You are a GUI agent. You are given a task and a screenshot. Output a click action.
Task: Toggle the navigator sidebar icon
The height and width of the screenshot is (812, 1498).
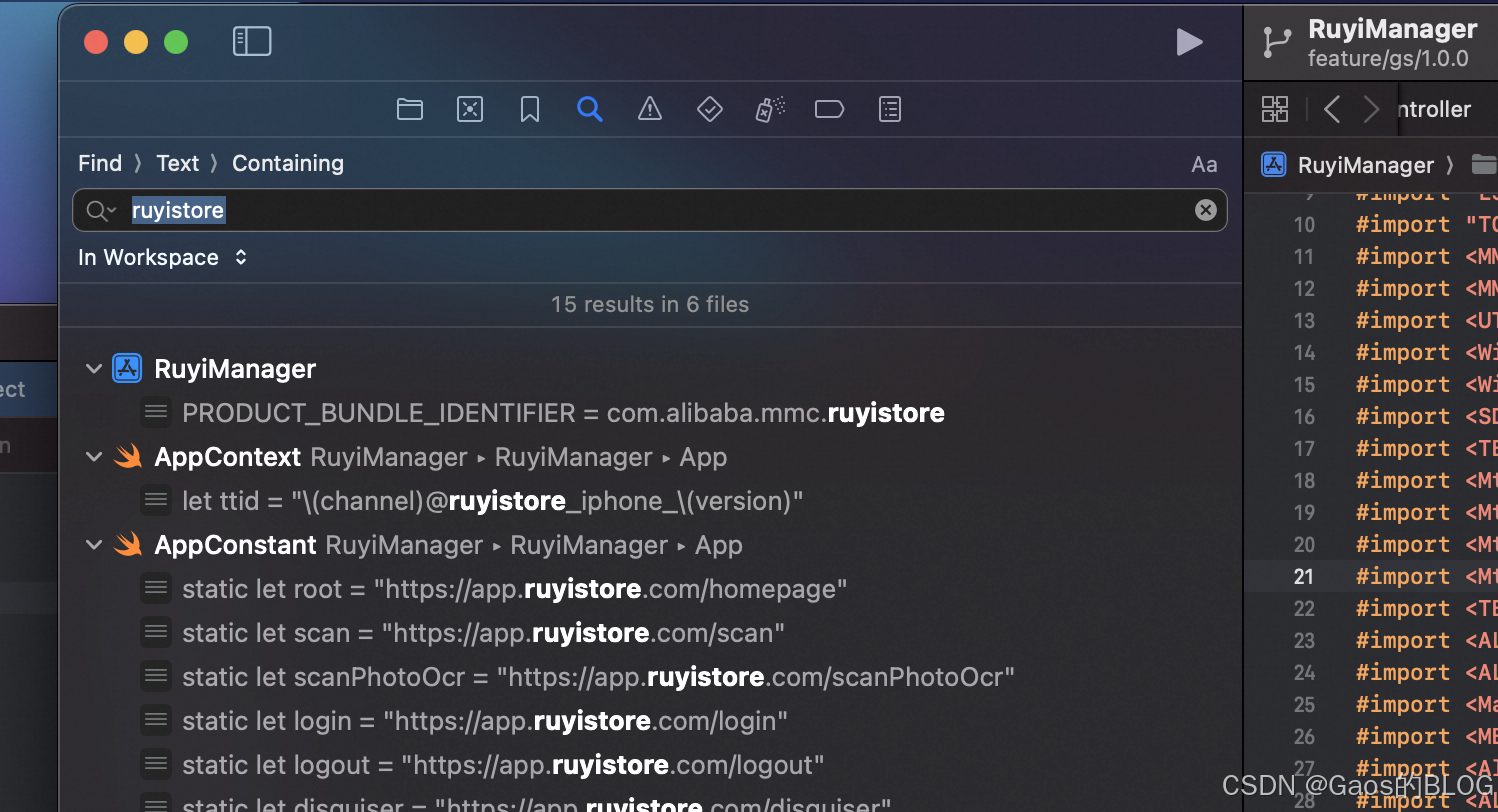click(x=252, y=41)
